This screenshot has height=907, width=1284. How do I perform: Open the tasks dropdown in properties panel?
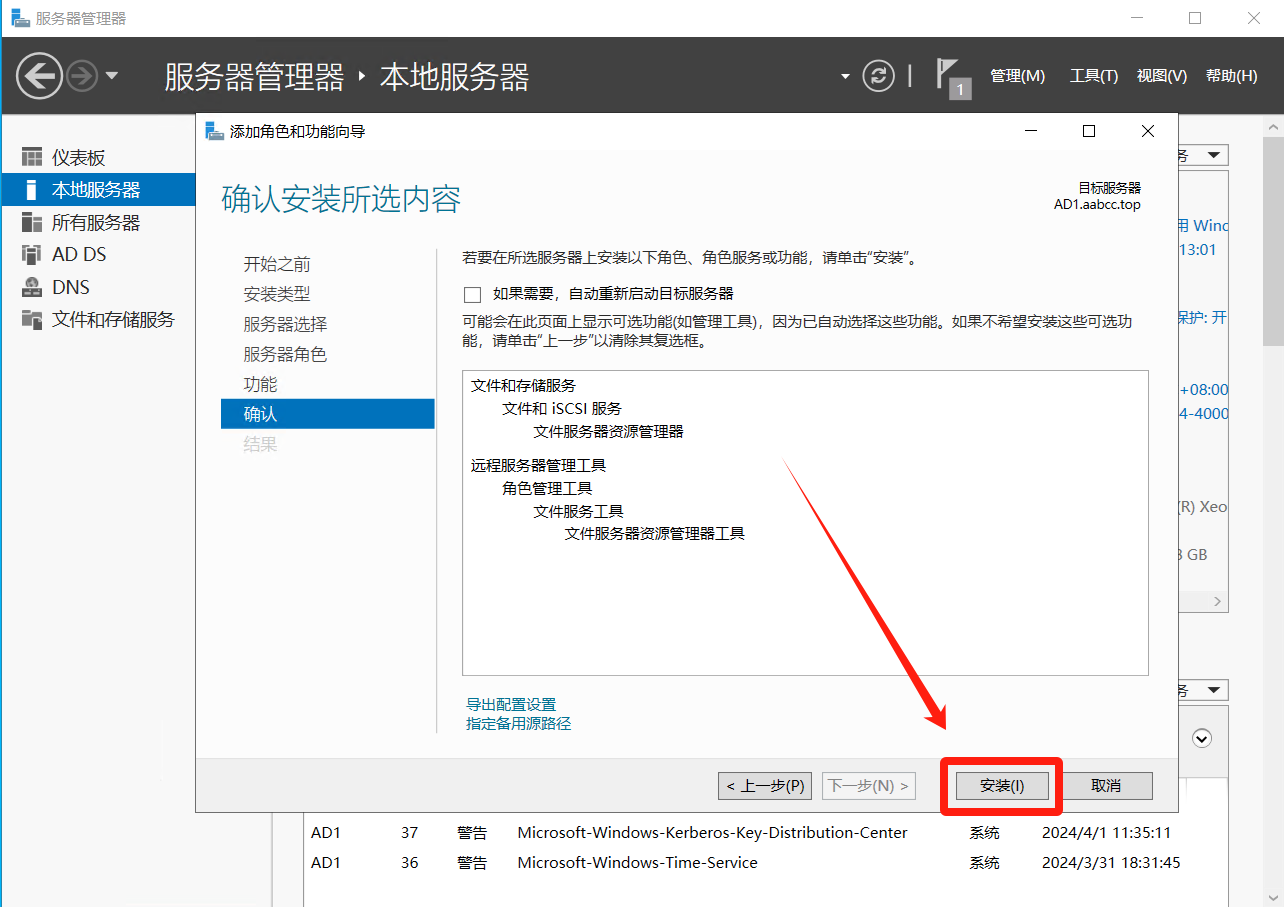(x=1214, y=156)
